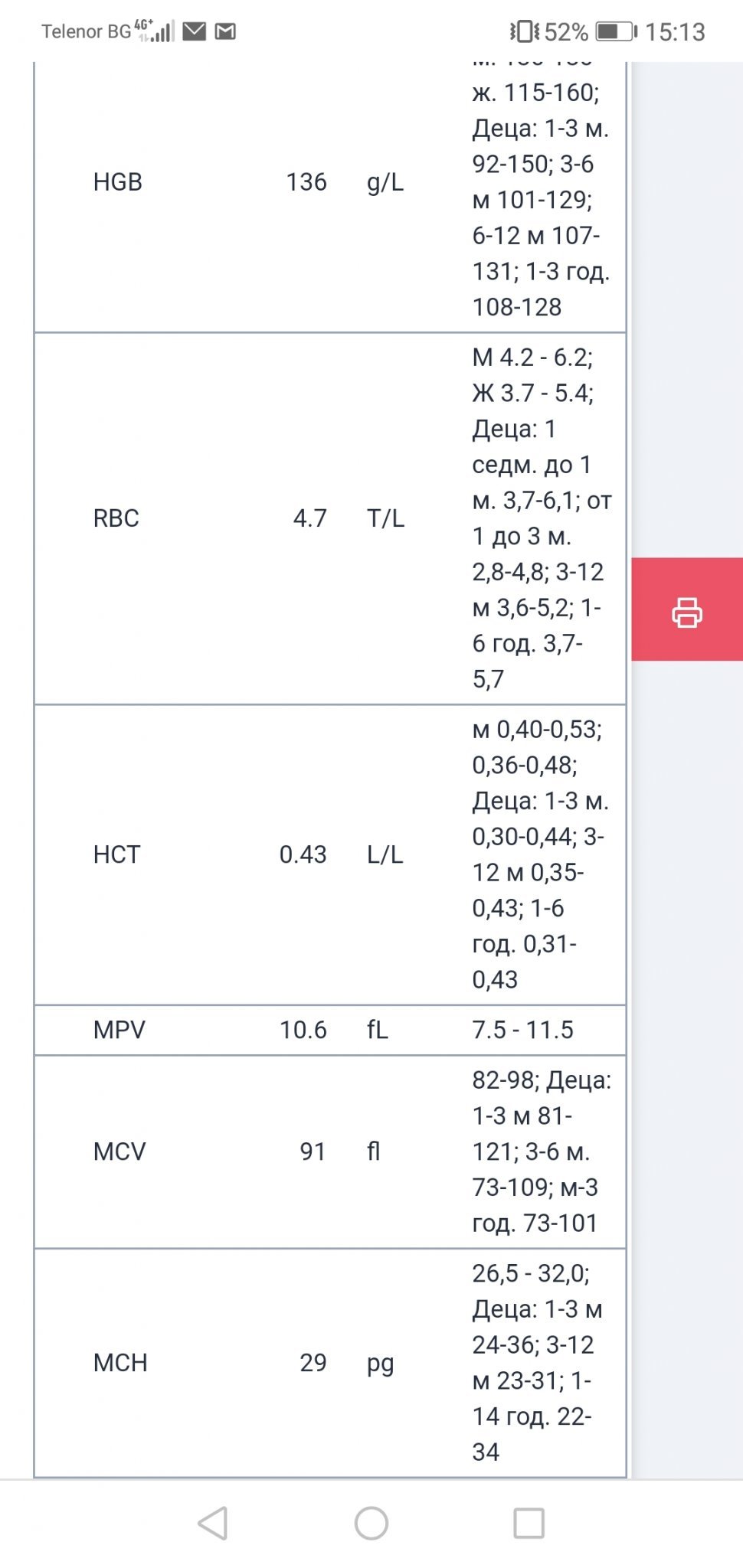This screenshot has height=1568, width=743.
Task: Tap the RBC result value 4.7
Action: click(x=309, y=518)
